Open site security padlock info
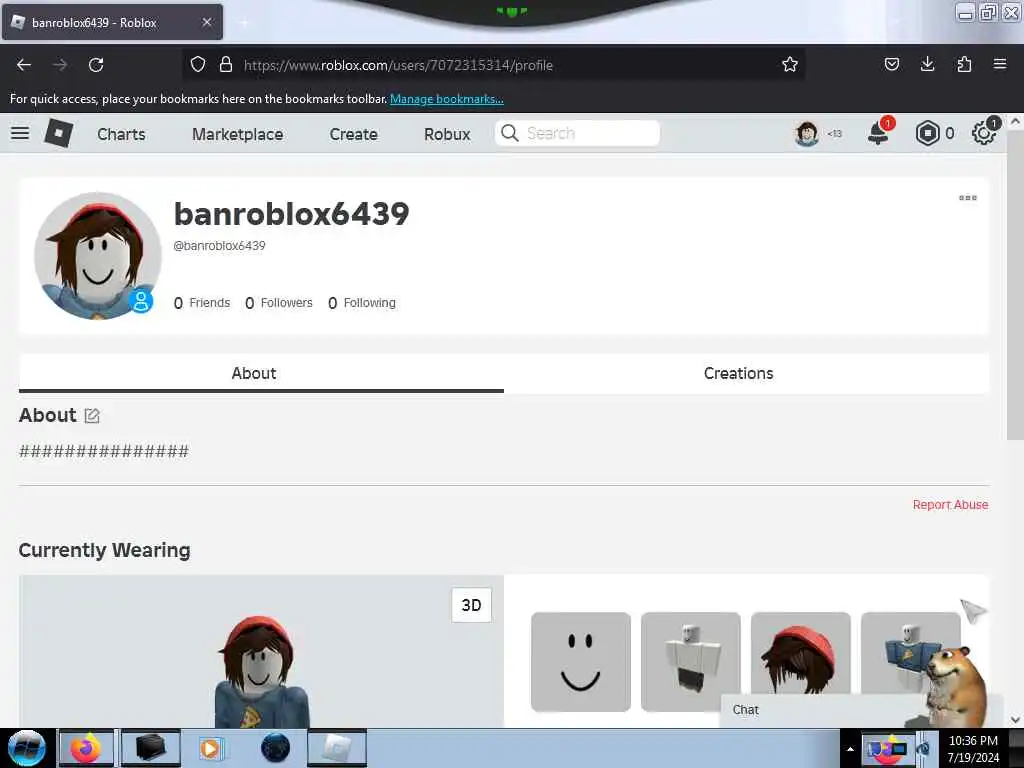1024x768 pixels. tap(226, 64)
